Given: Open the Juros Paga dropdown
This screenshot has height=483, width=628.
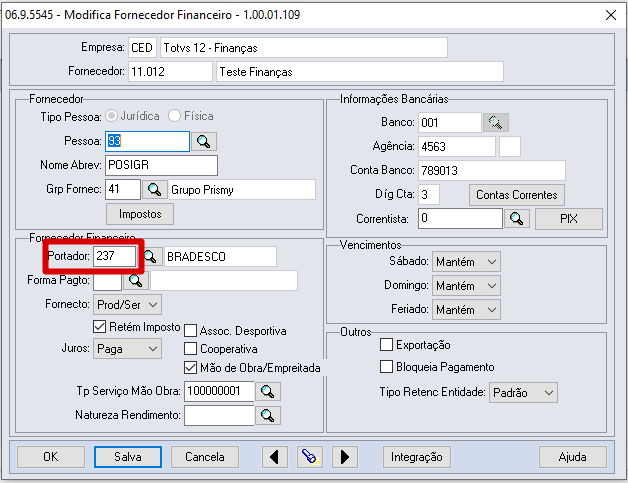Looking at the screenshot, I should click(x=127, y=349).
